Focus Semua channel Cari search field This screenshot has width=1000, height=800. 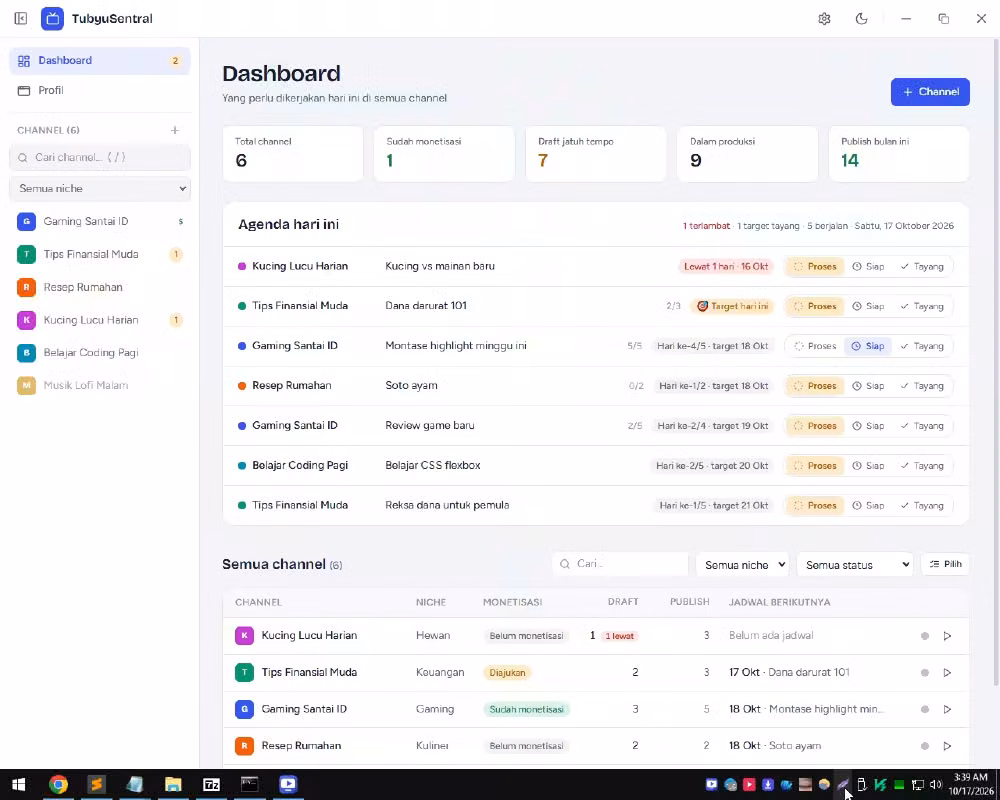point(621,564)
